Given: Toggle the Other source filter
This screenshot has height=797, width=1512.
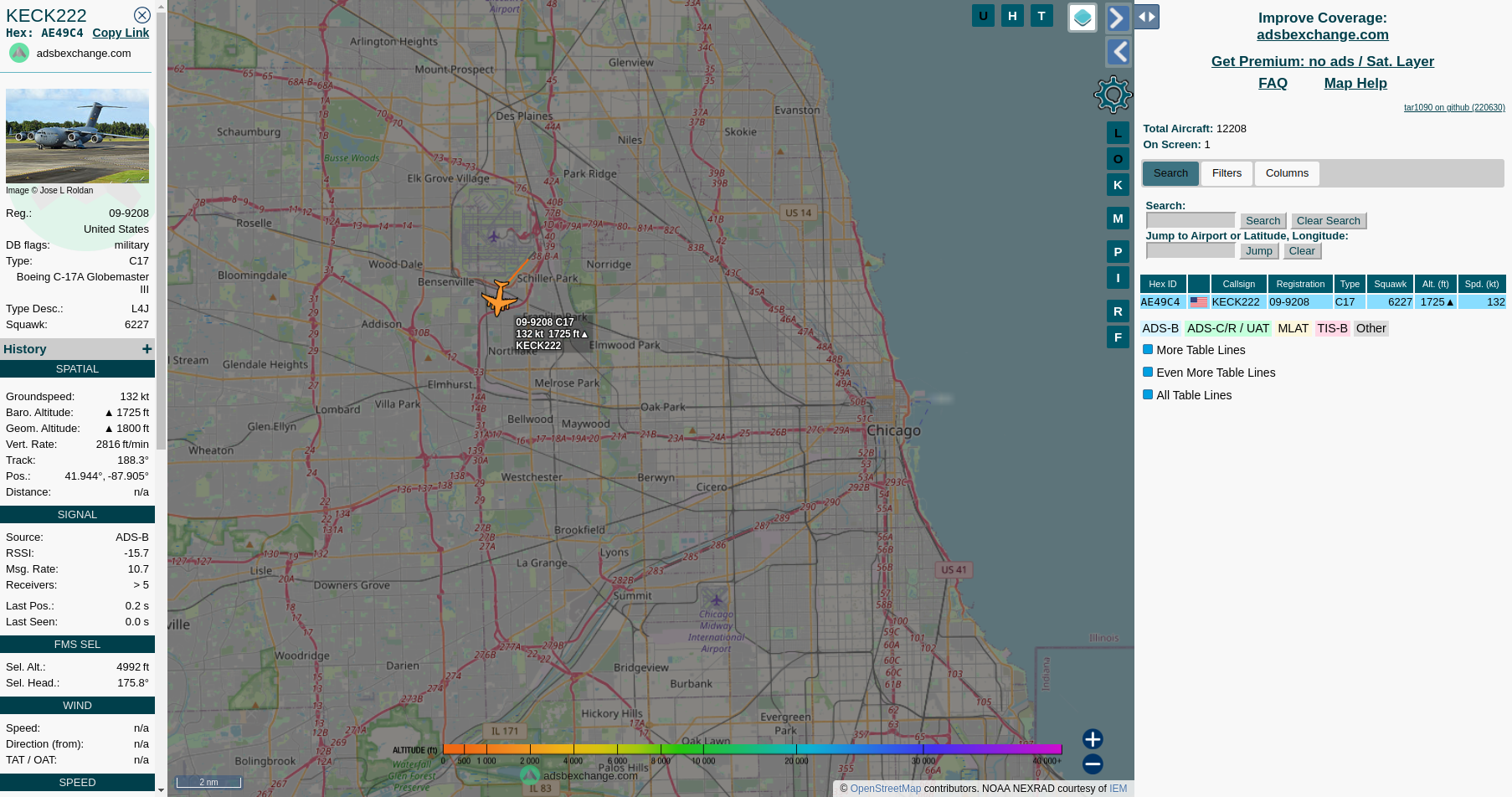Looking at the screenshot, I should tap(1371, 328).
